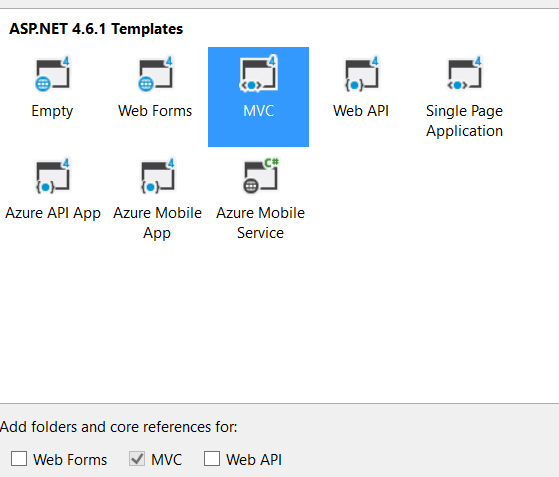Click the "Azure API App" label text

tap(53, 213)
